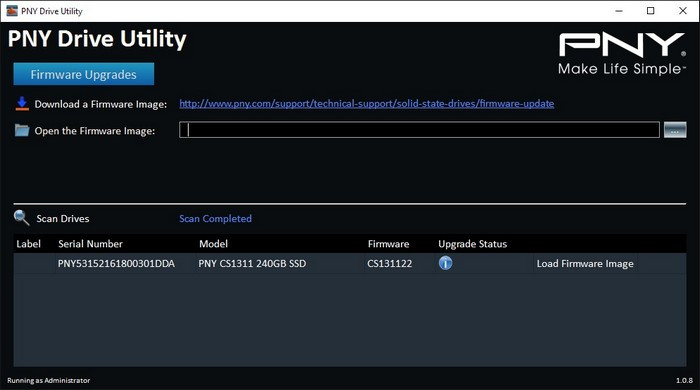Screen dimensions: 700x390
Task: Click the PNY Make Life Simple logo
Action: (x=622, y=53)
